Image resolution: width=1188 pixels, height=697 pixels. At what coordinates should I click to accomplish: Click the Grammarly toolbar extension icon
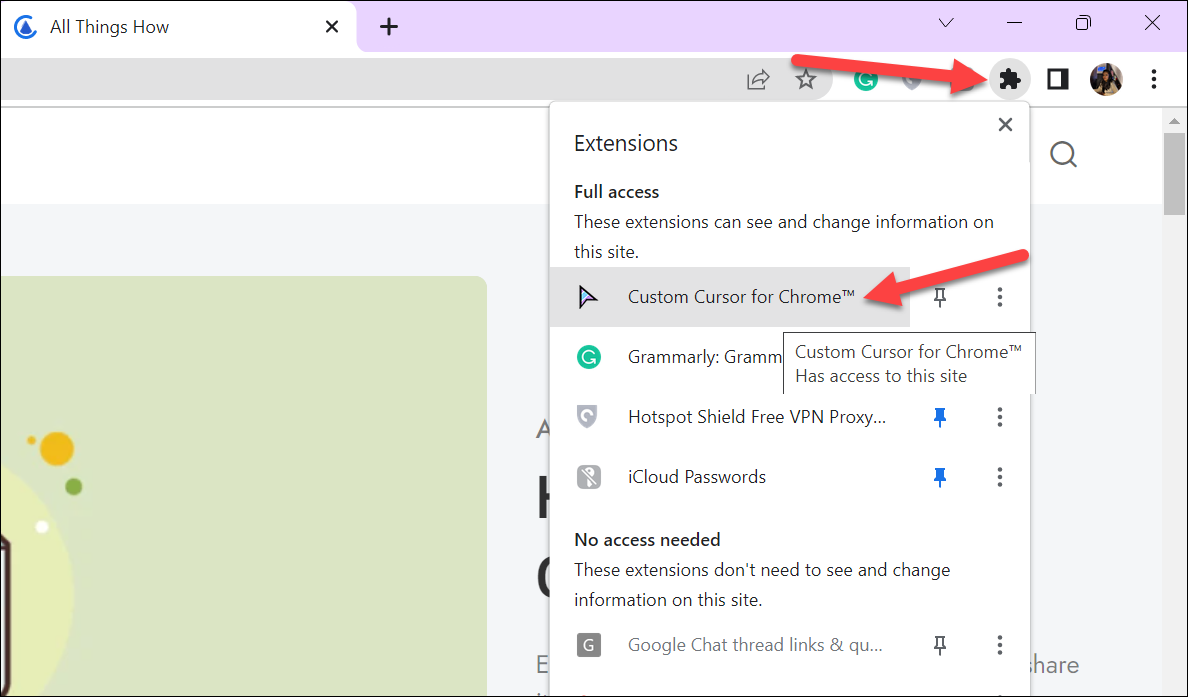[865, 79]
